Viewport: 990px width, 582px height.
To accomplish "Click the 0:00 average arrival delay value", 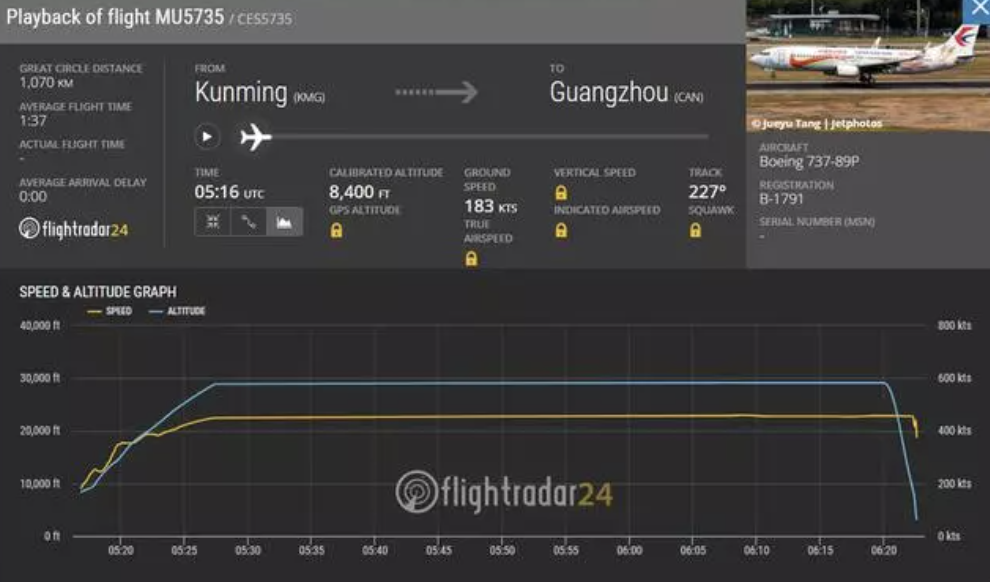I will coord(33,196).
